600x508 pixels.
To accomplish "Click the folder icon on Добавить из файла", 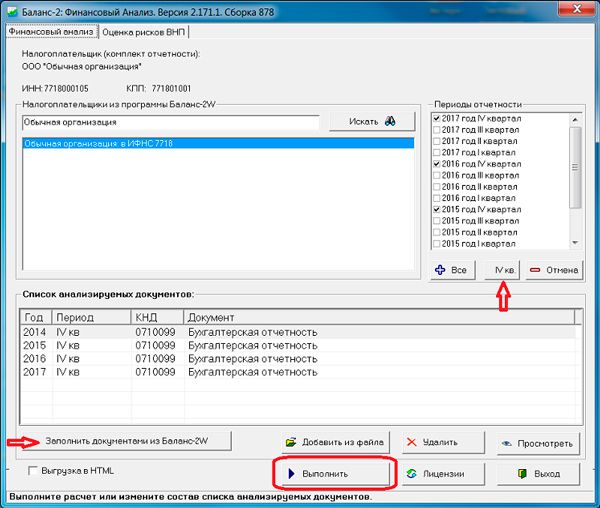I will pos(291,442).
